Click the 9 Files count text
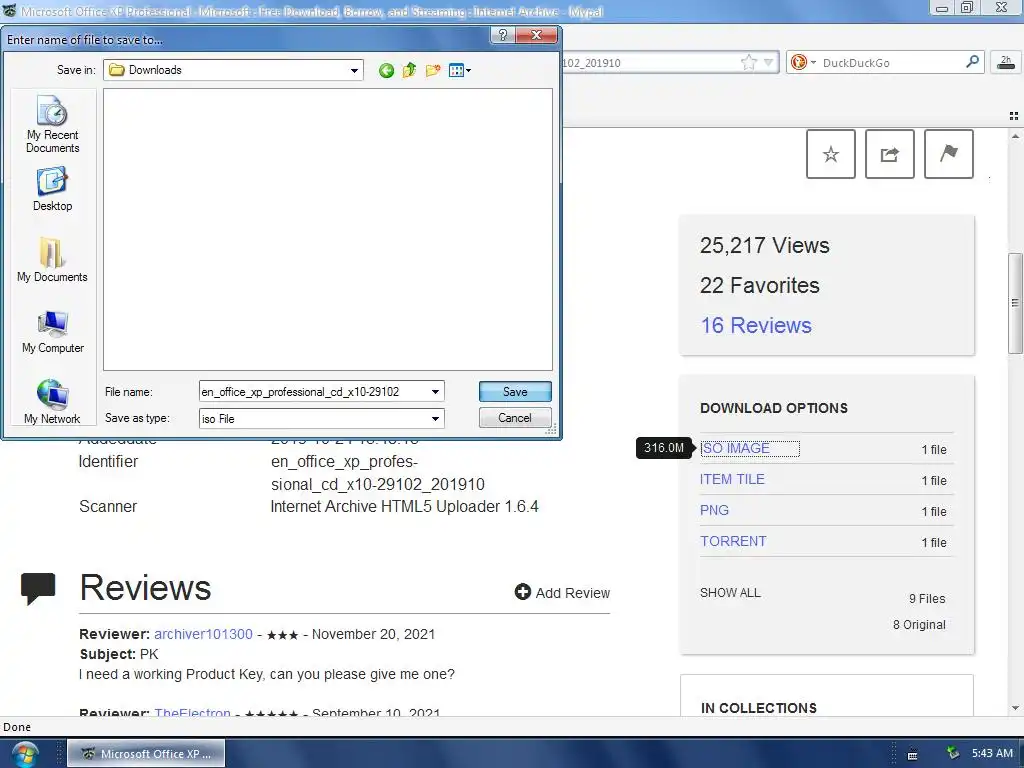This screenshot has width=1024, height=768. 927,599
